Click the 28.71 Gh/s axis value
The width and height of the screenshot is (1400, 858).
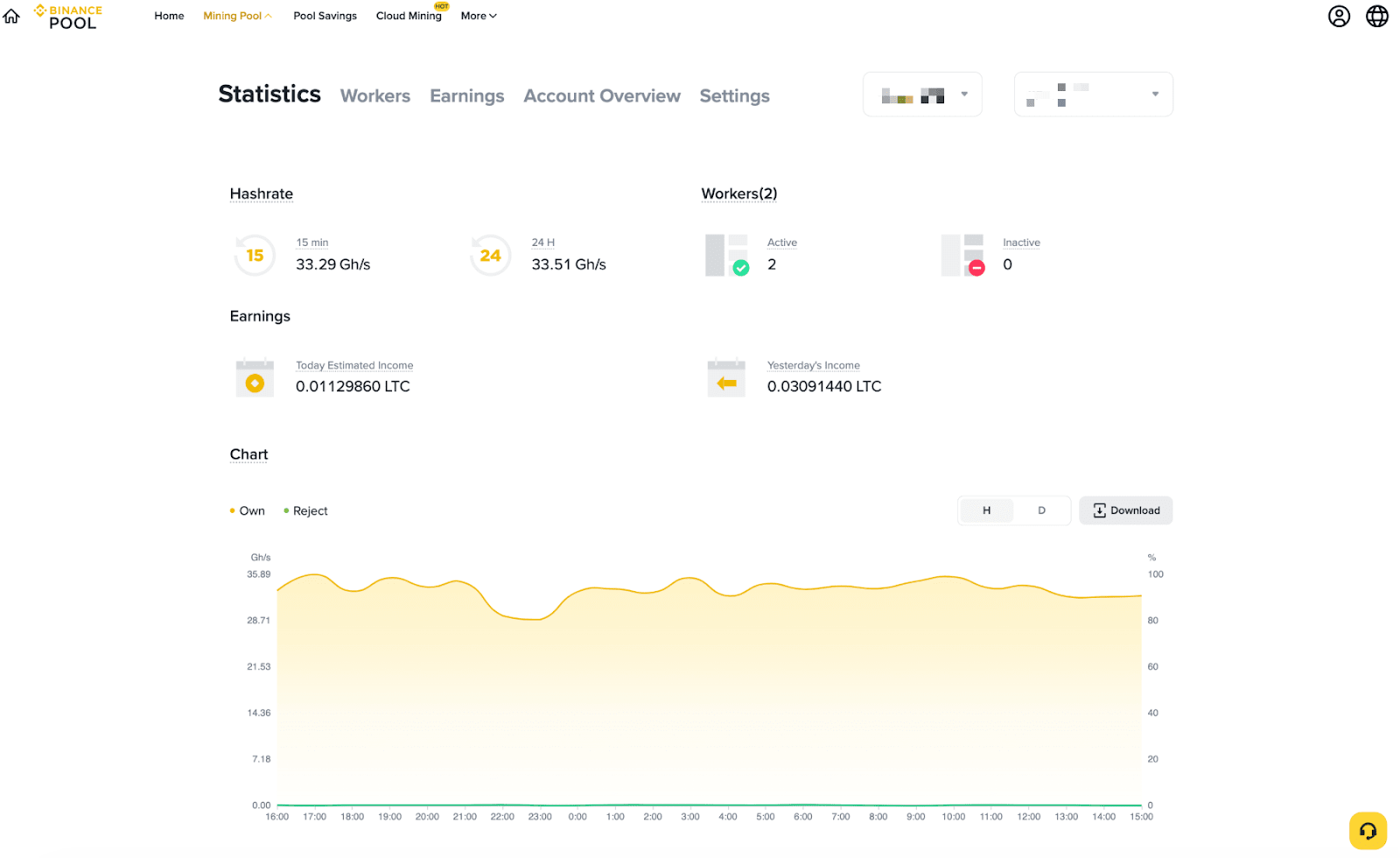(259, 621)
